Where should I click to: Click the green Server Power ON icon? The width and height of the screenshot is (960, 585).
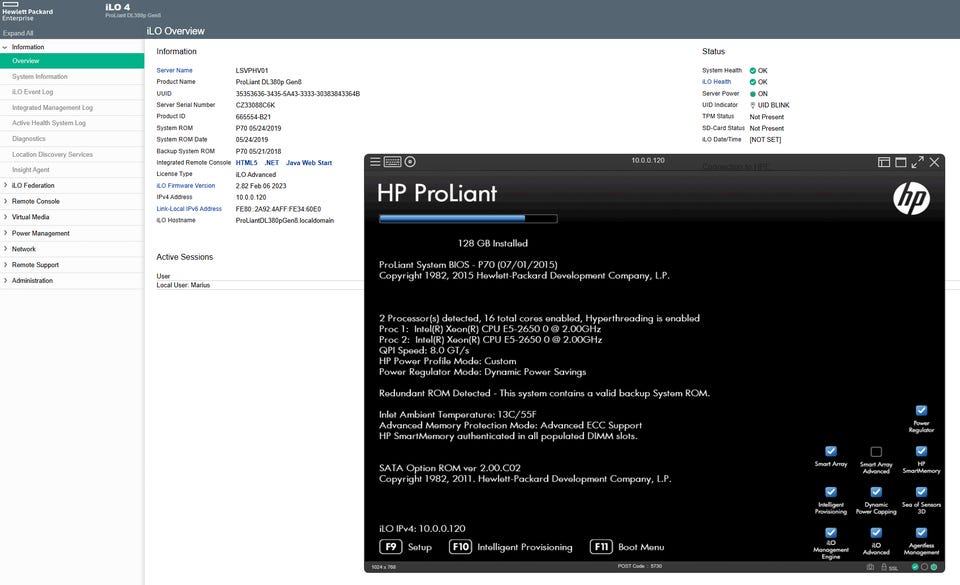pyautogui.click(x=752, y=94)
